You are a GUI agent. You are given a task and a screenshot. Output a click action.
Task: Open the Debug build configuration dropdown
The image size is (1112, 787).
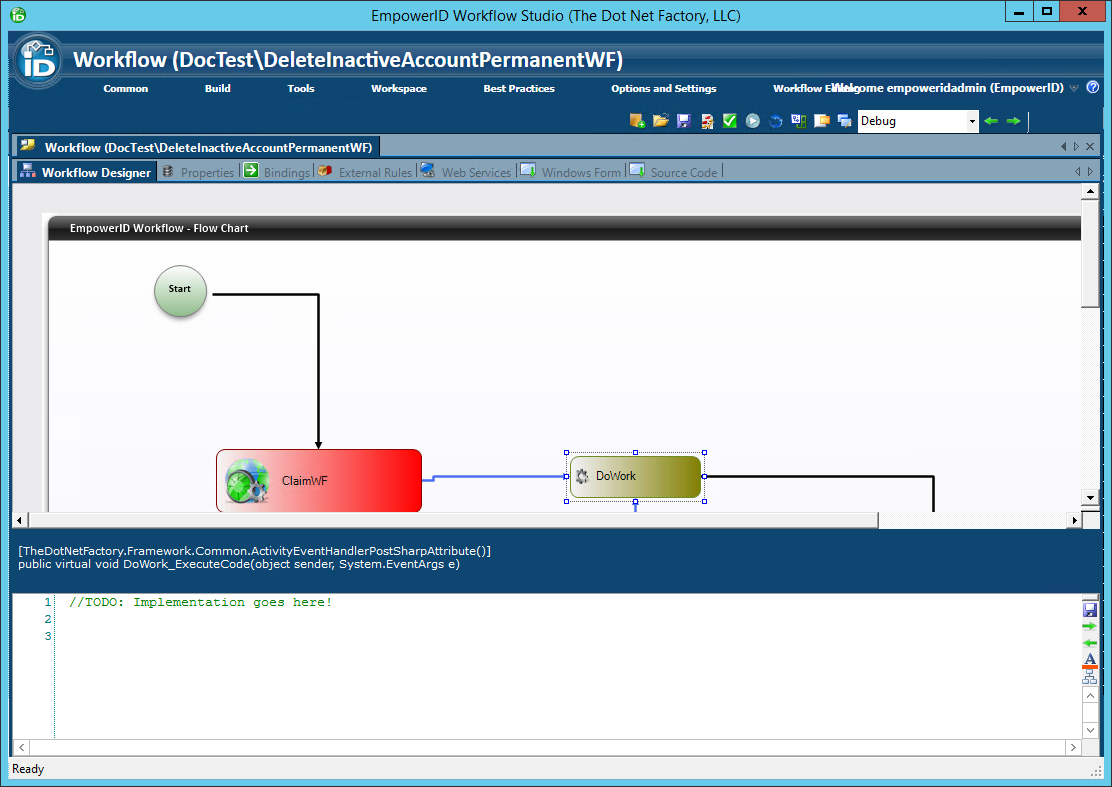point(970,120)
